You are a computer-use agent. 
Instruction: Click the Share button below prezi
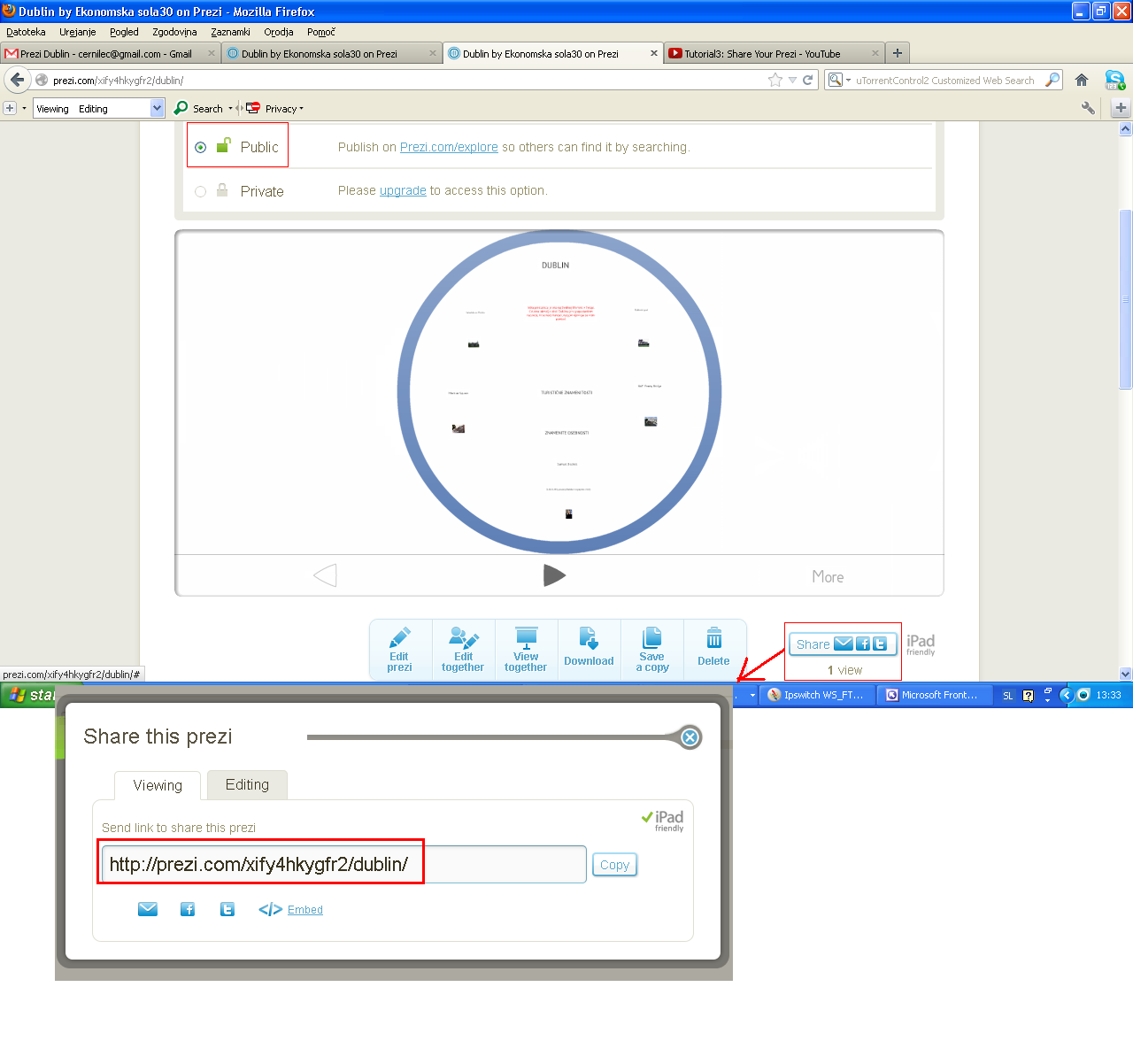click(843, 644)
